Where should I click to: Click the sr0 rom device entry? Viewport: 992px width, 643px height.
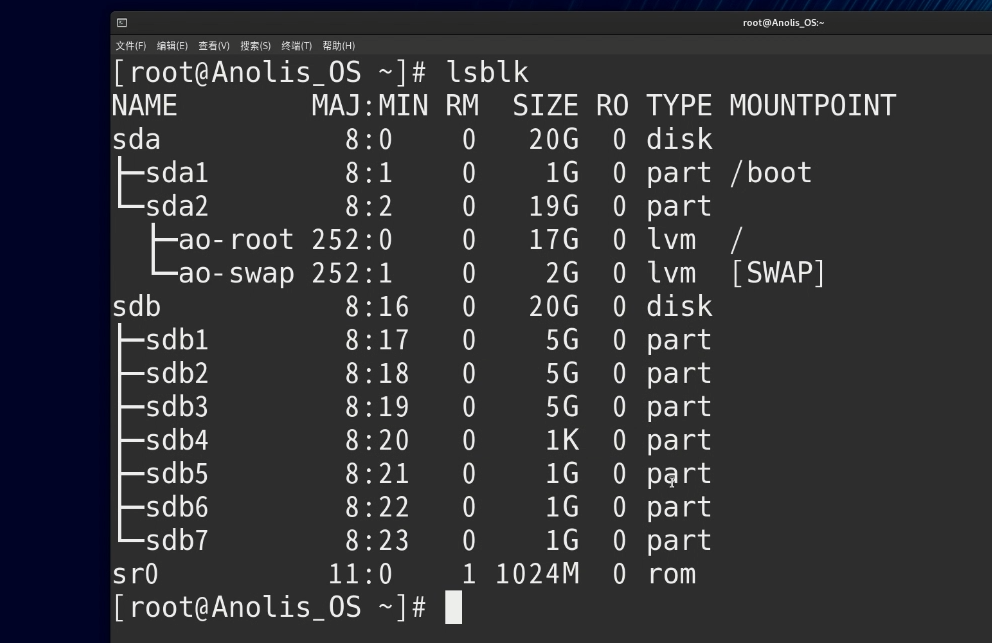137,574
